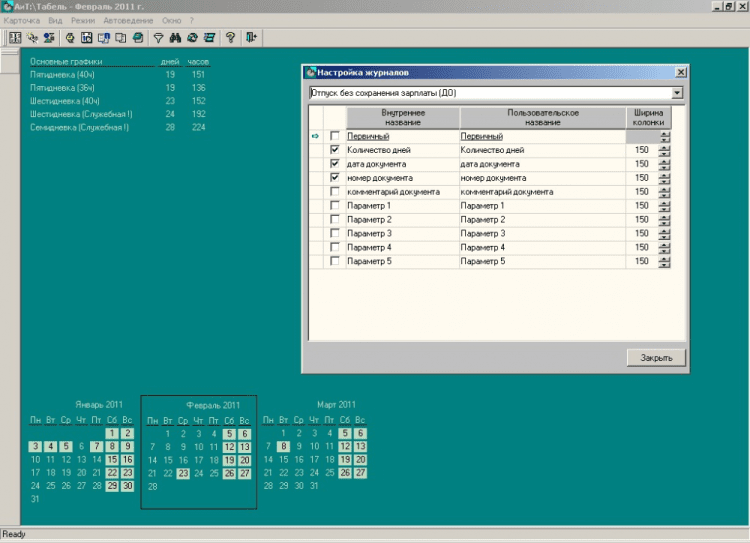The width and height of the screenshot is (750, 543).
Task: Click the refresh arrows toolbar icon
Action: tap(192, 38)
